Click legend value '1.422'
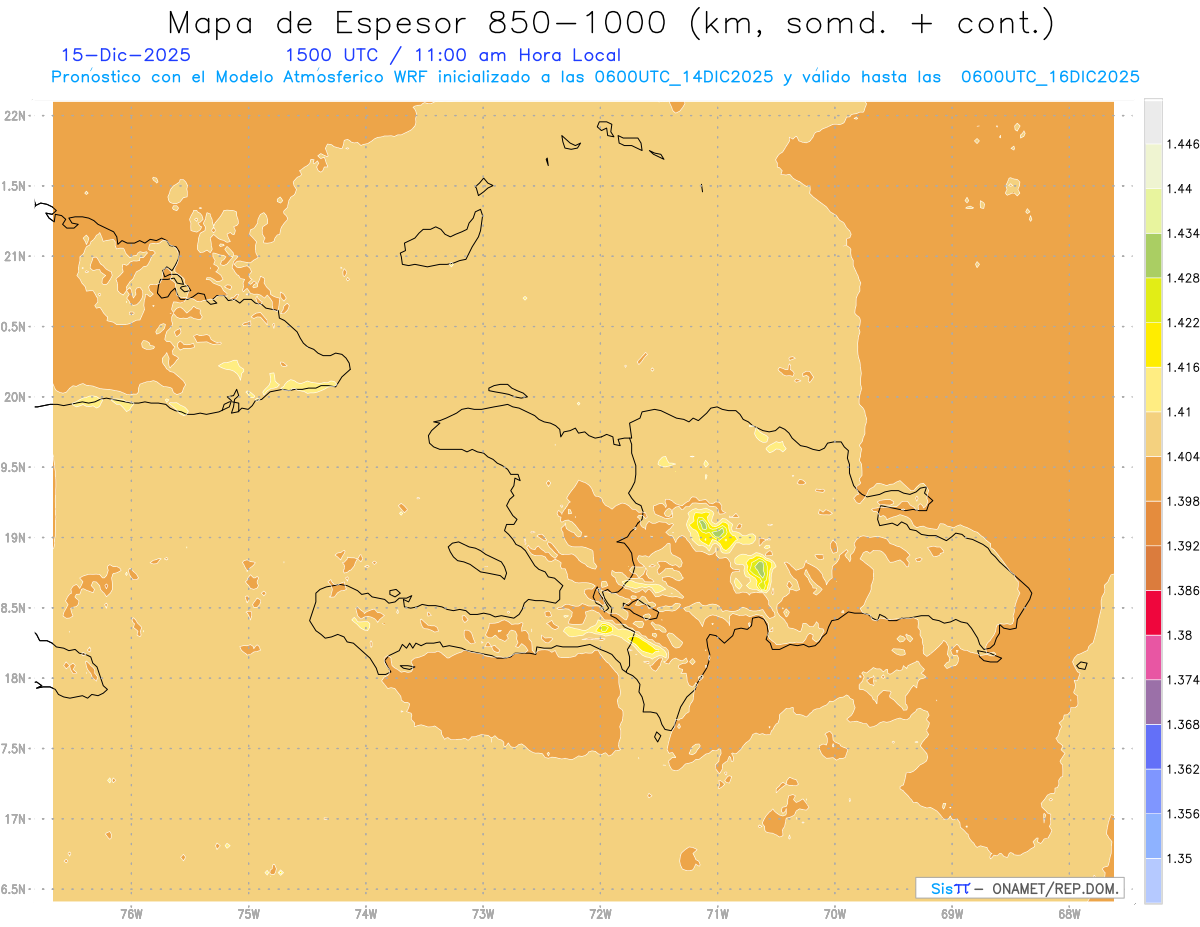Image resolution: width=1200 pixels, height=927 pixels. click(1183, 322)
